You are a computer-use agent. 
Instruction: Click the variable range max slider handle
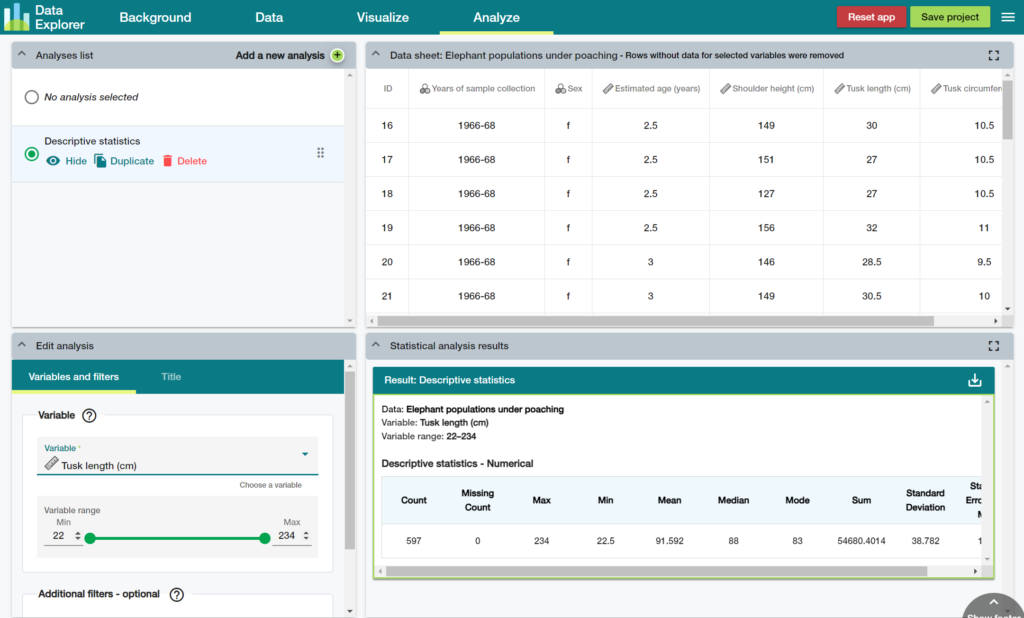coord(265,538)
